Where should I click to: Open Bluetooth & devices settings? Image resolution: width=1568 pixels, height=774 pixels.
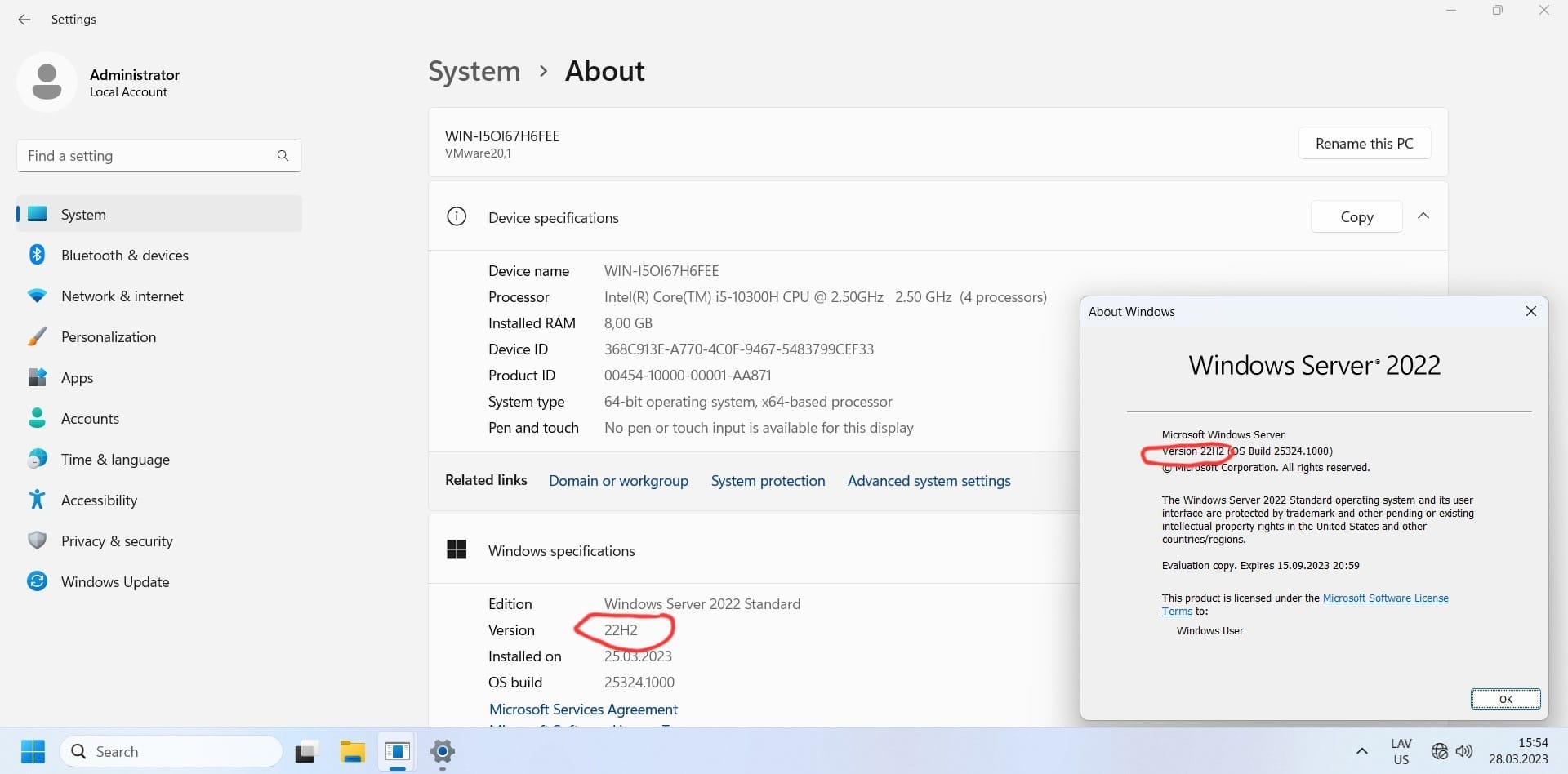[x=124, y=256]
